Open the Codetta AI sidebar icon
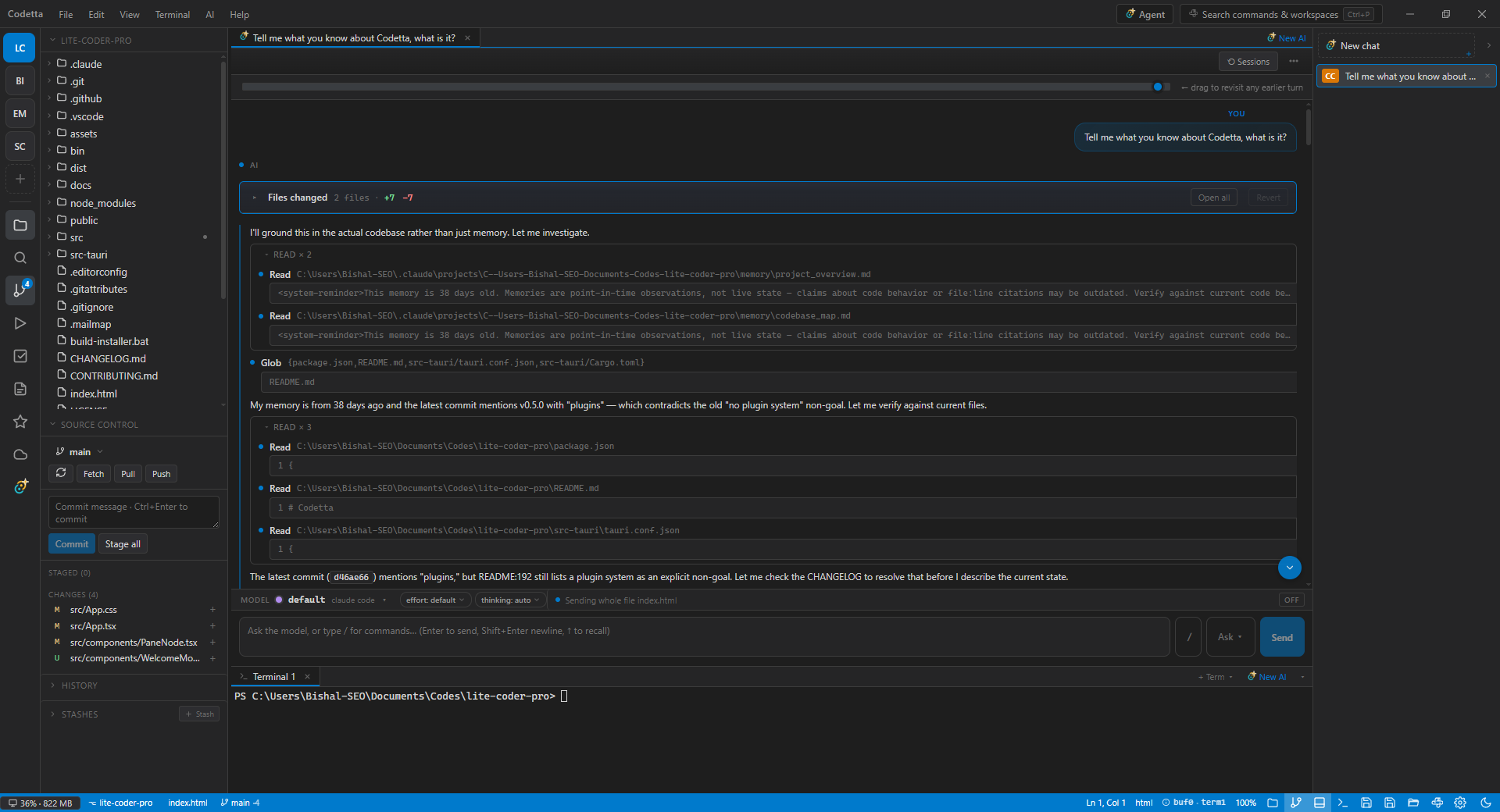 coord(20,486)
